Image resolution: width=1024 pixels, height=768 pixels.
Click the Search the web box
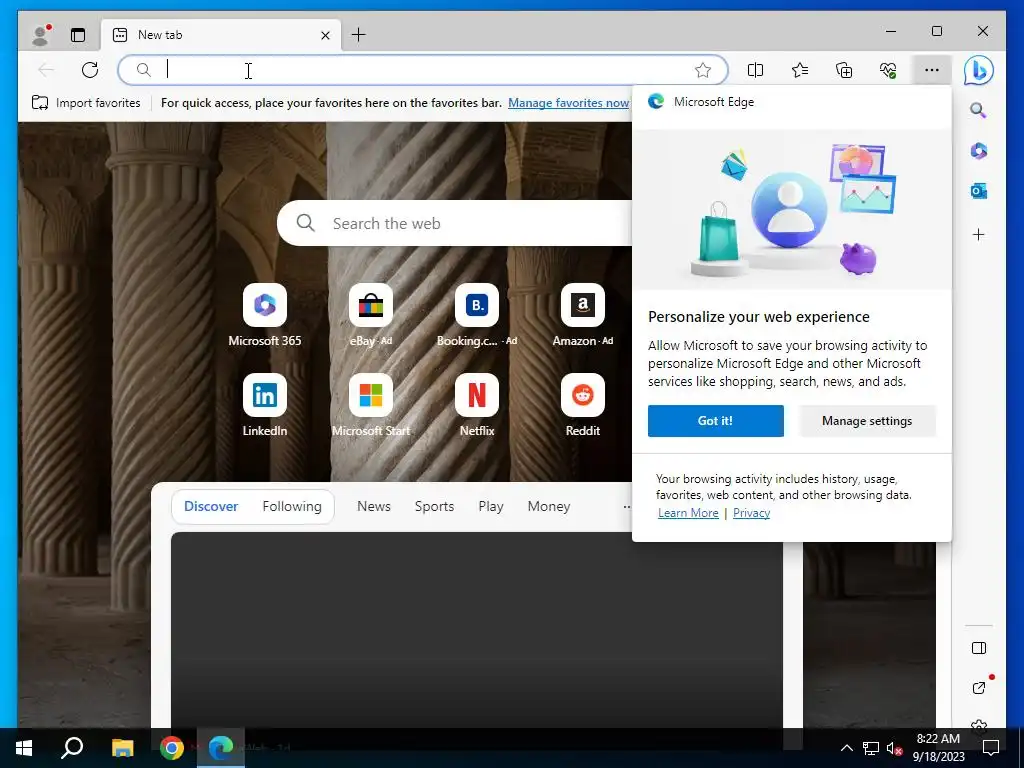click(457, 223)
